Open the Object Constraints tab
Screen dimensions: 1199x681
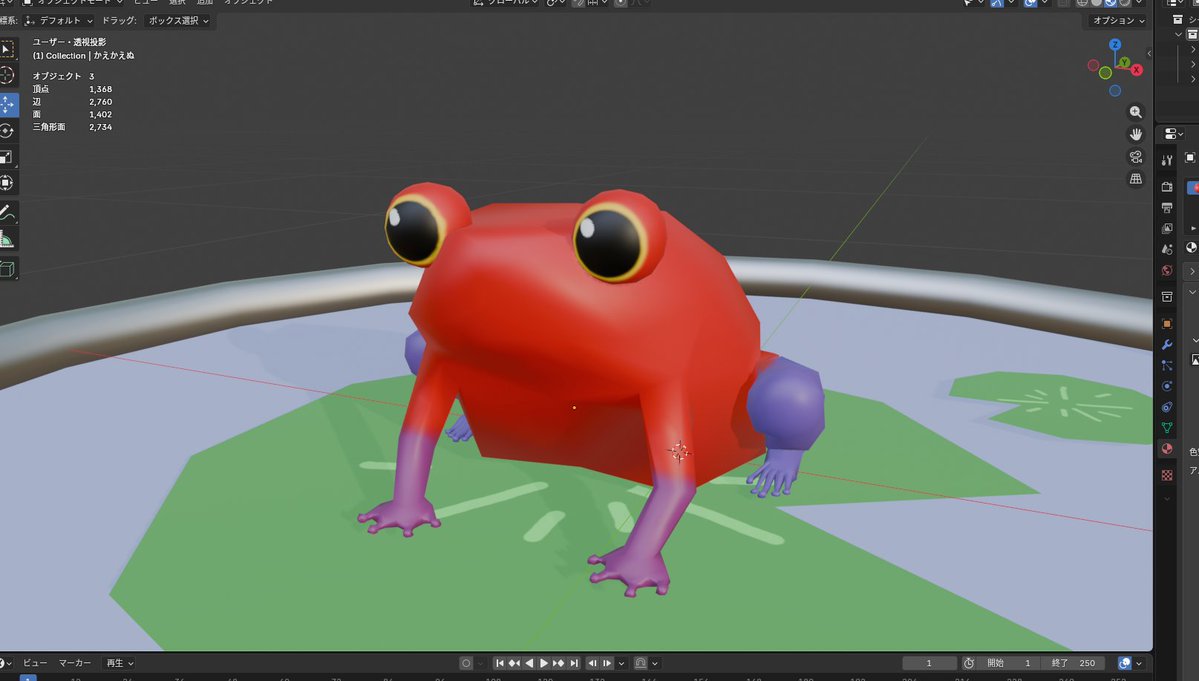(1167, 407)
